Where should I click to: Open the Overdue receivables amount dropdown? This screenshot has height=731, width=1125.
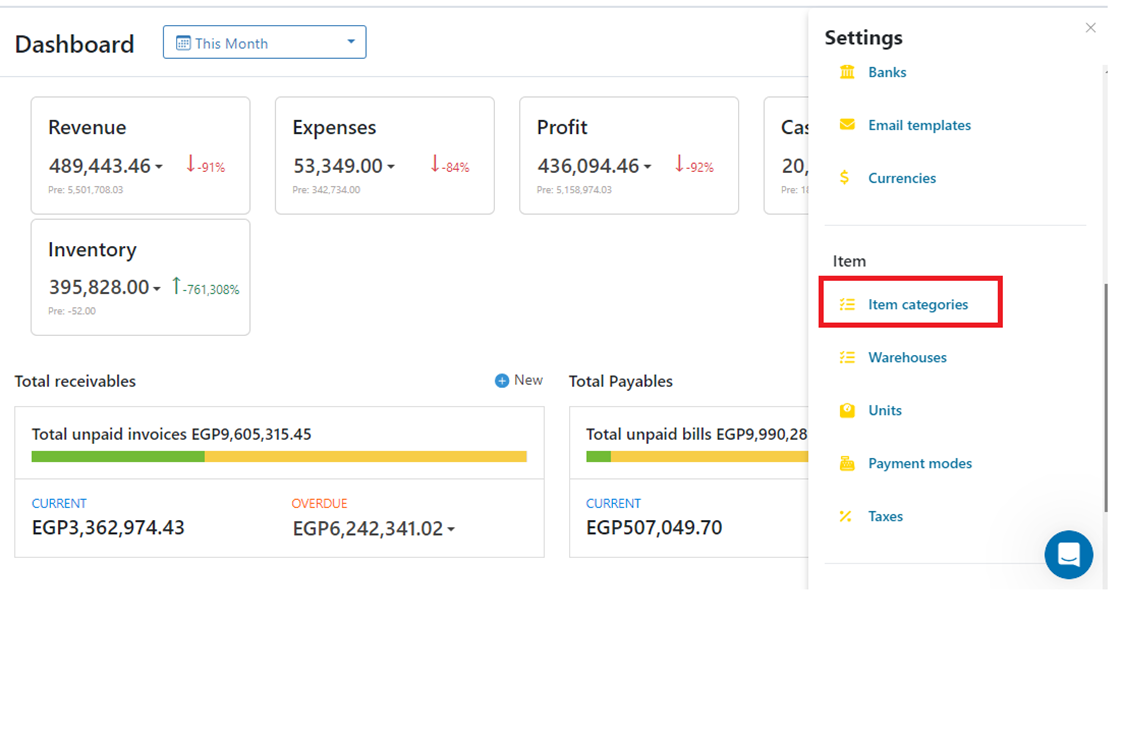pos(451,530)
